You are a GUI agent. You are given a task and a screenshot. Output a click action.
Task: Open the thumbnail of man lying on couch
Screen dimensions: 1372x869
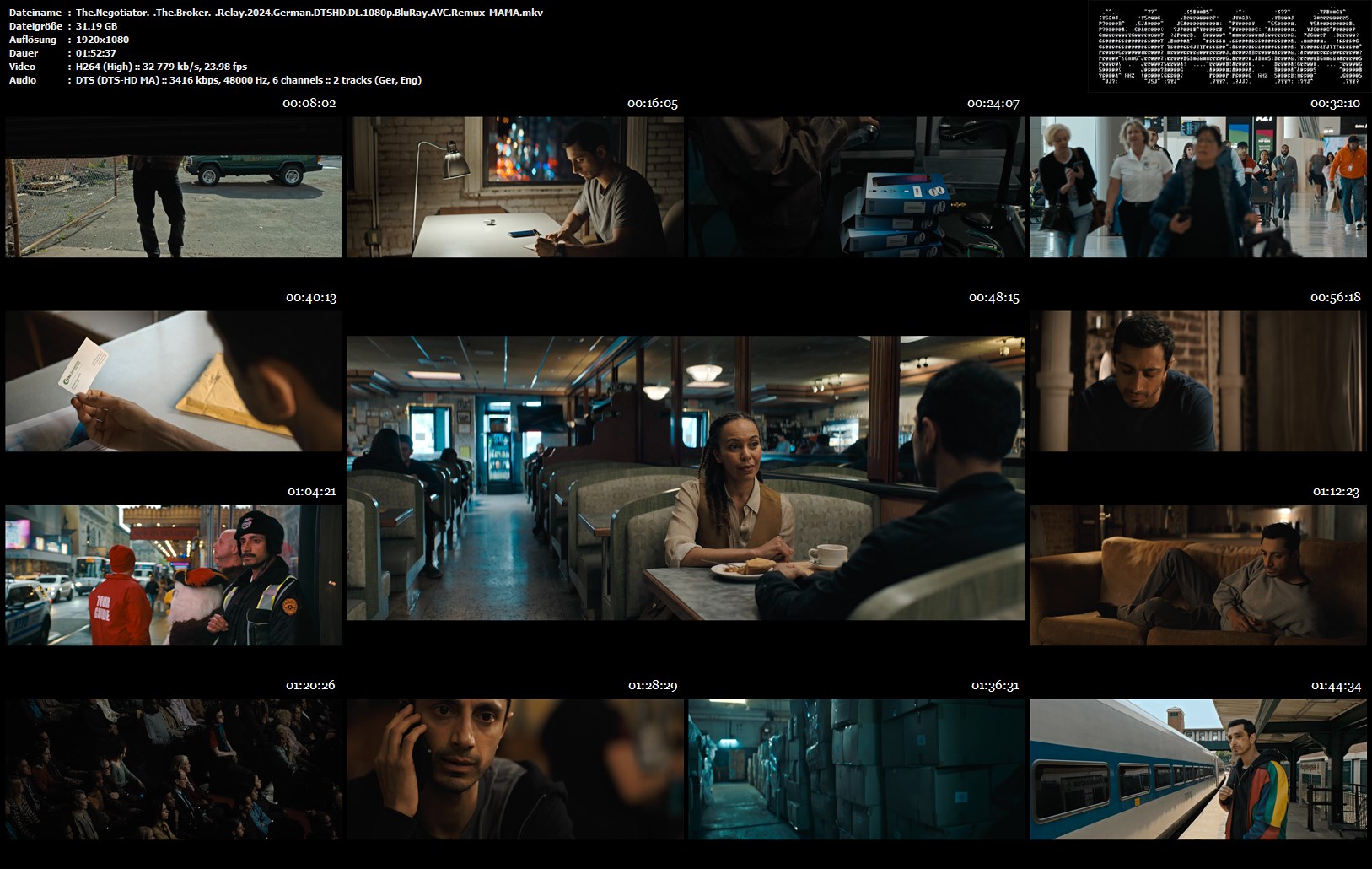pos(1198,575)
